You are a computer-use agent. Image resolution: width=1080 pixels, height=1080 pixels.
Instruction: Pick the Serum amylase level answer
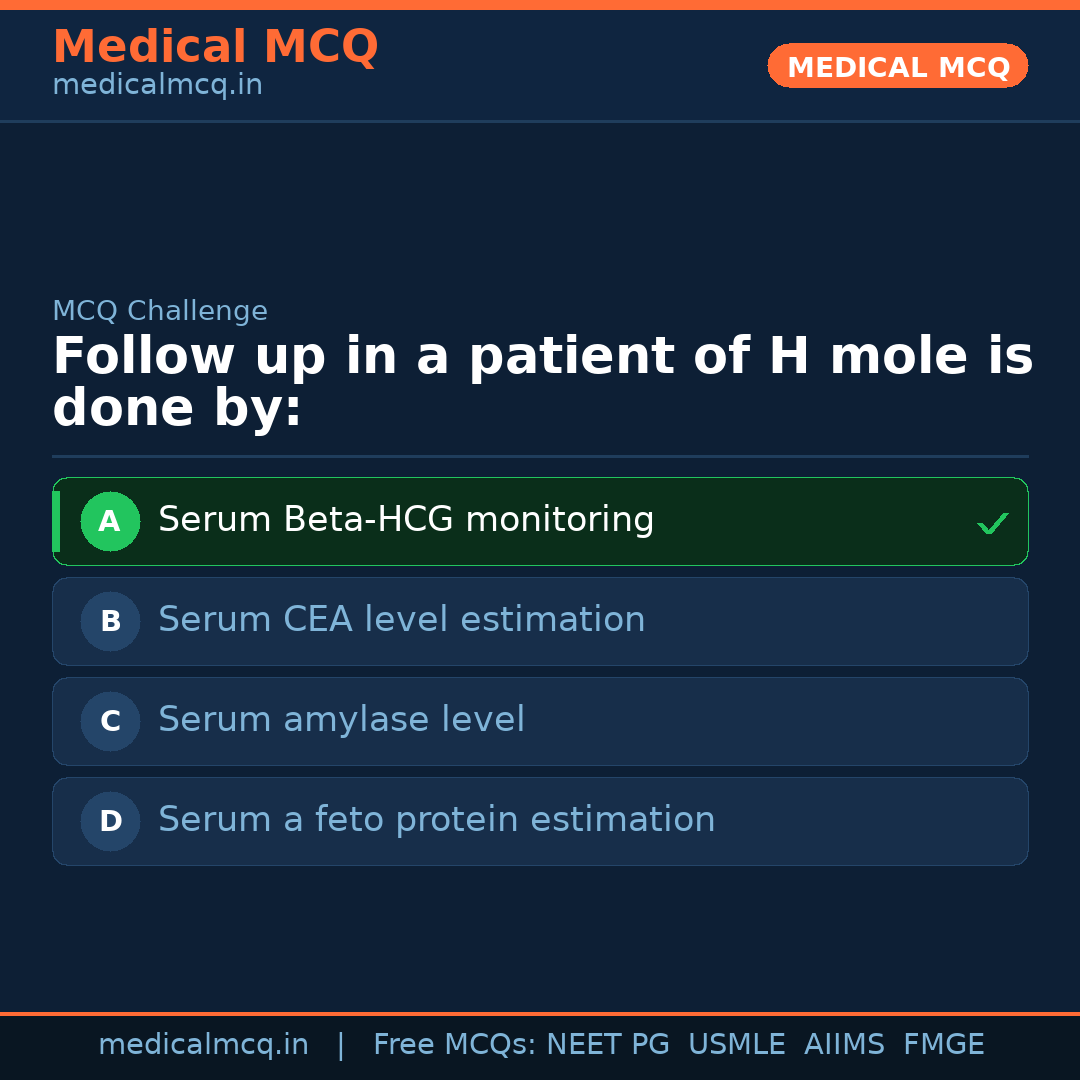point(341,720)
